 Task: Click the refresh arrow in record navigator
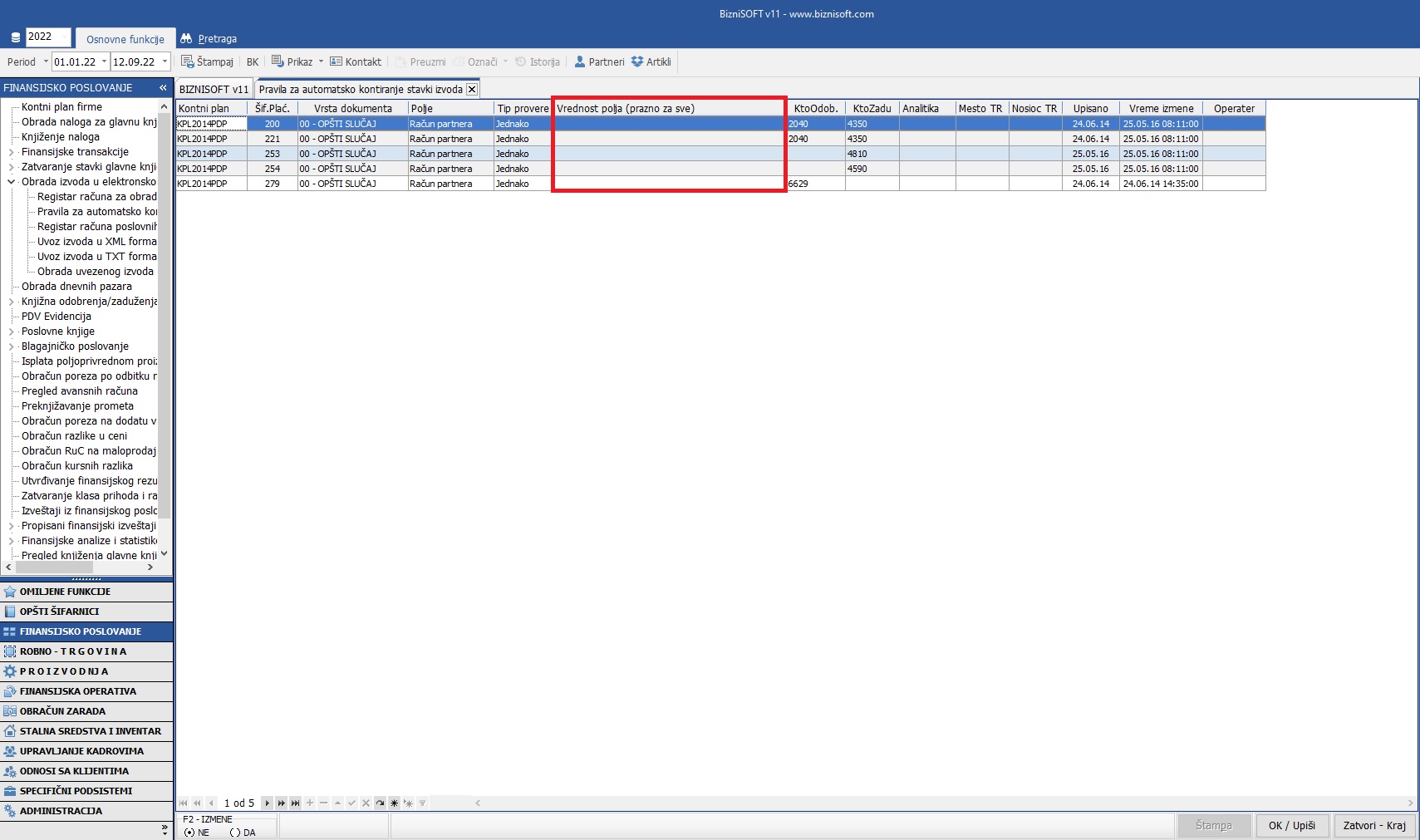[x=380, y=803]
